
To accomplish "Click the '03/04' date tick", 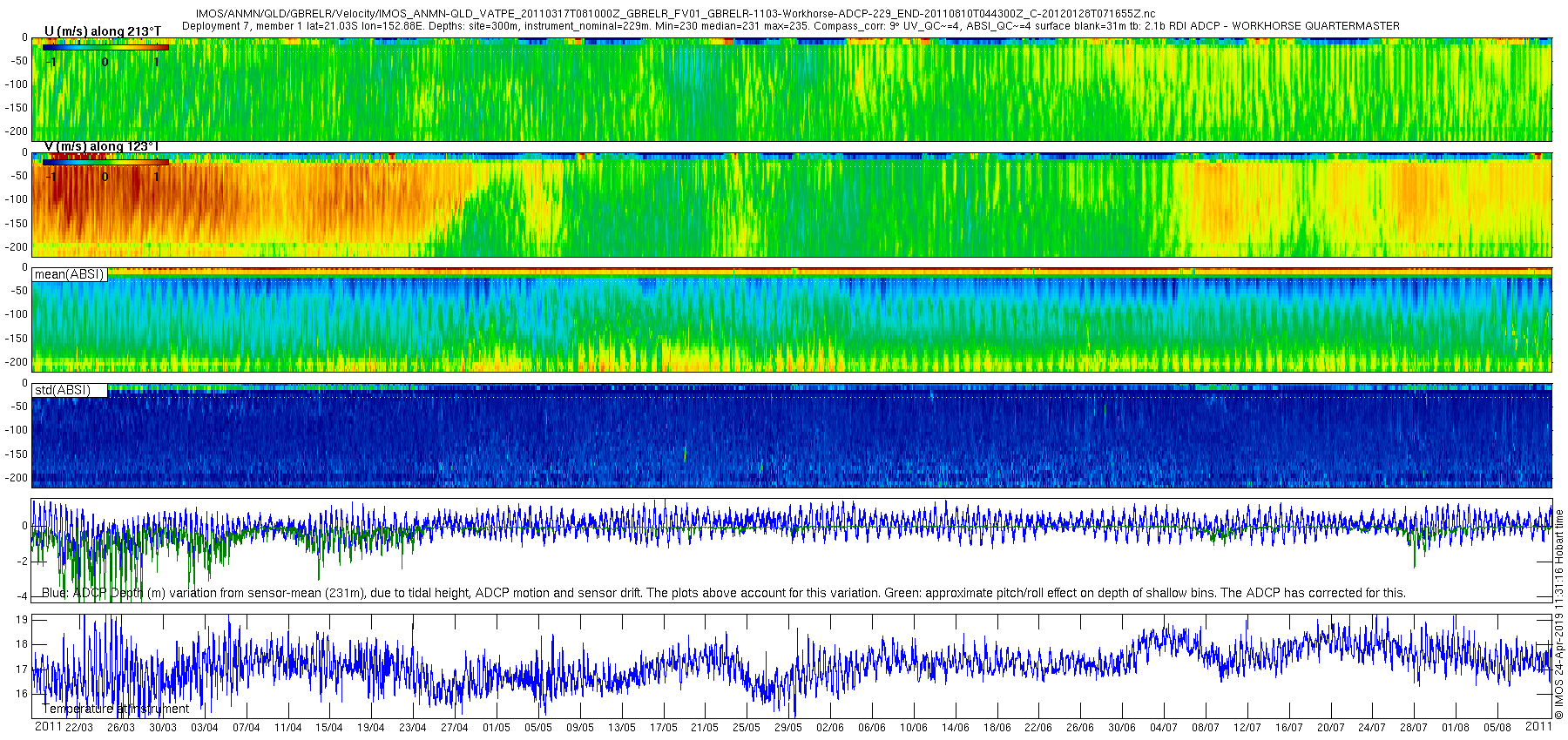I will pyautogui.click(x=205, y=728).
